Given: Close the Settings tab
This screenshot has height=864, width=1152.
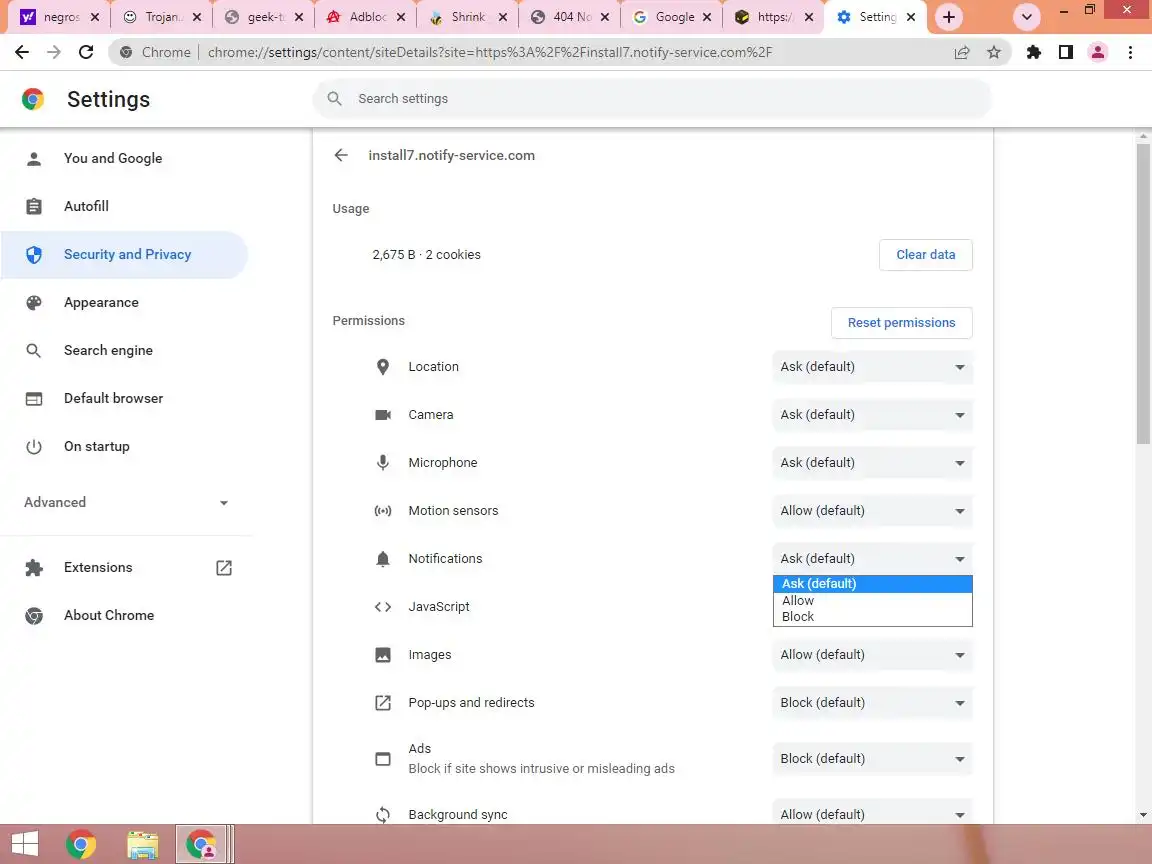Looking at the screenshot, I should 911,17.
